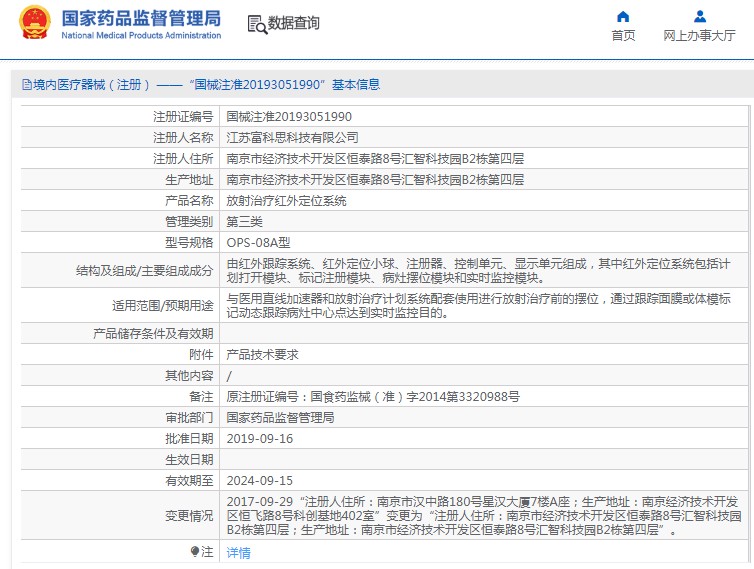Click the small document icon before 境内医疗器械

coord(26,85)
